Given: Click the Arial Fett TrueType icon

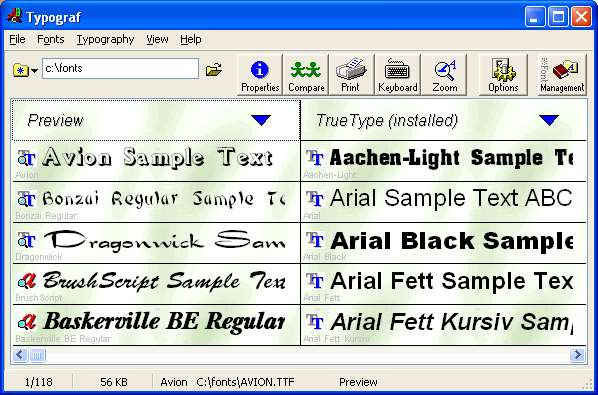Looking at the screenshot, I should 315,281.
